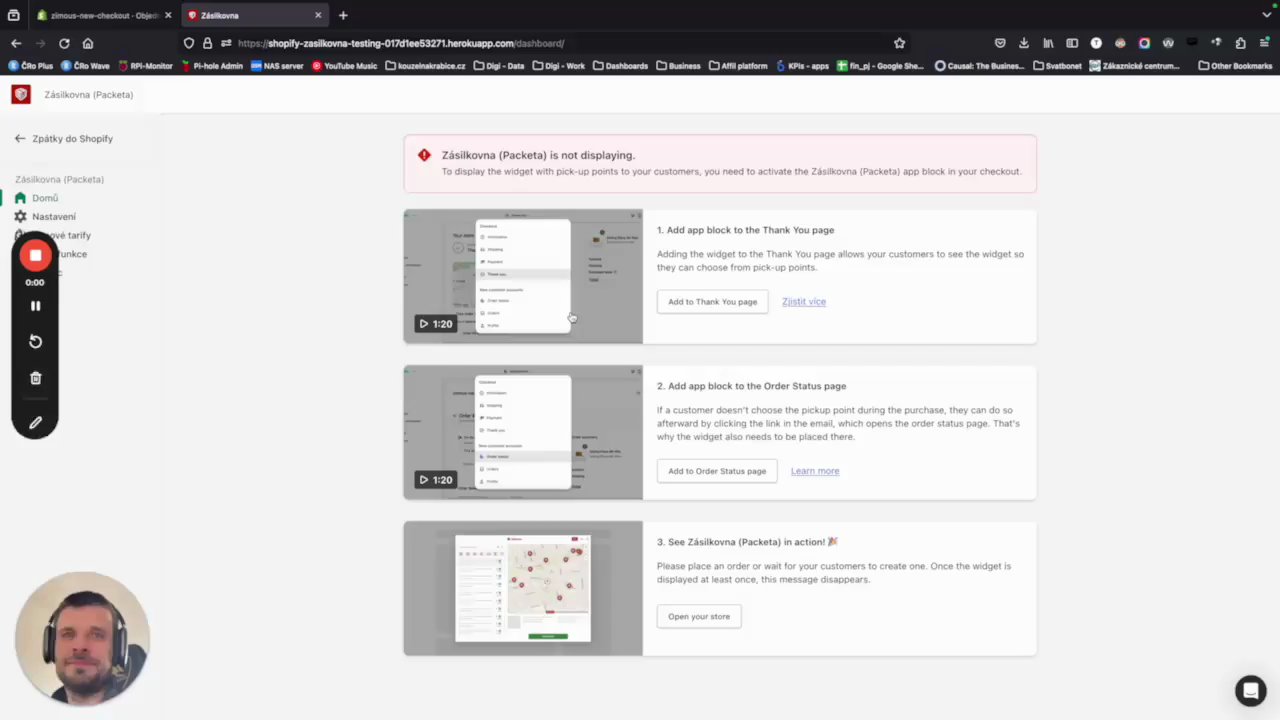Expand the Dashboards bookmark folder
This screenshot has width=1280, height=720.
coord(620,66)
